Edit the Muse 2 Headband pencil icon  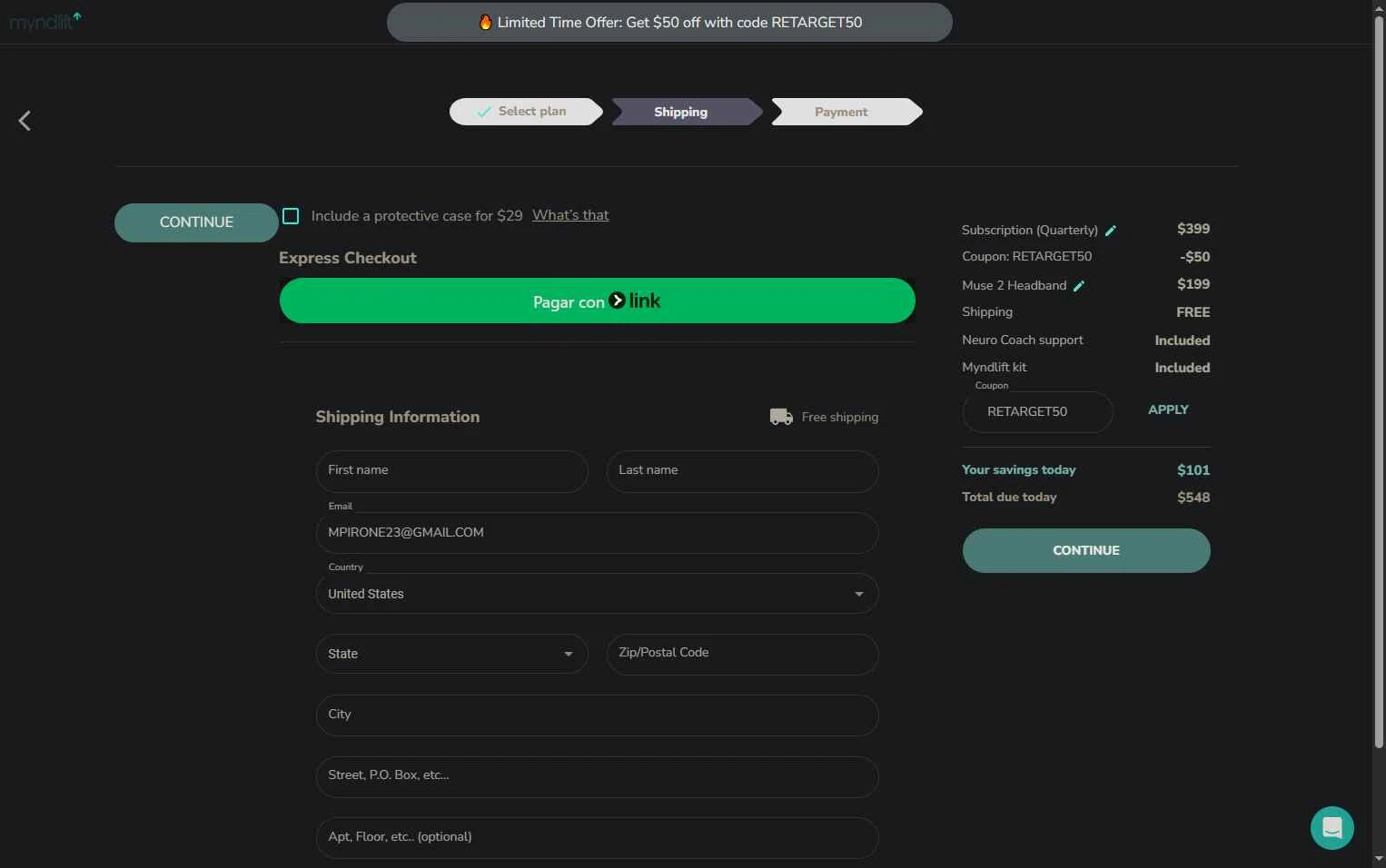coord(1079,286)
